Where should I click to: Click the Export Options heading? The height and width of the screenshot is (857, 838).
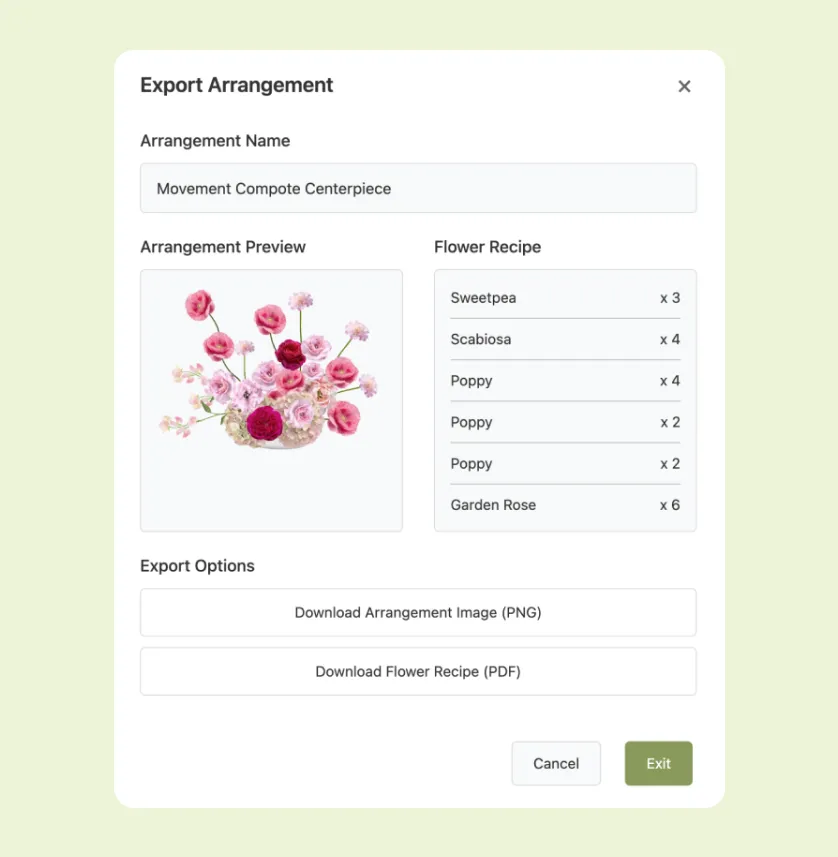(197, 566)
